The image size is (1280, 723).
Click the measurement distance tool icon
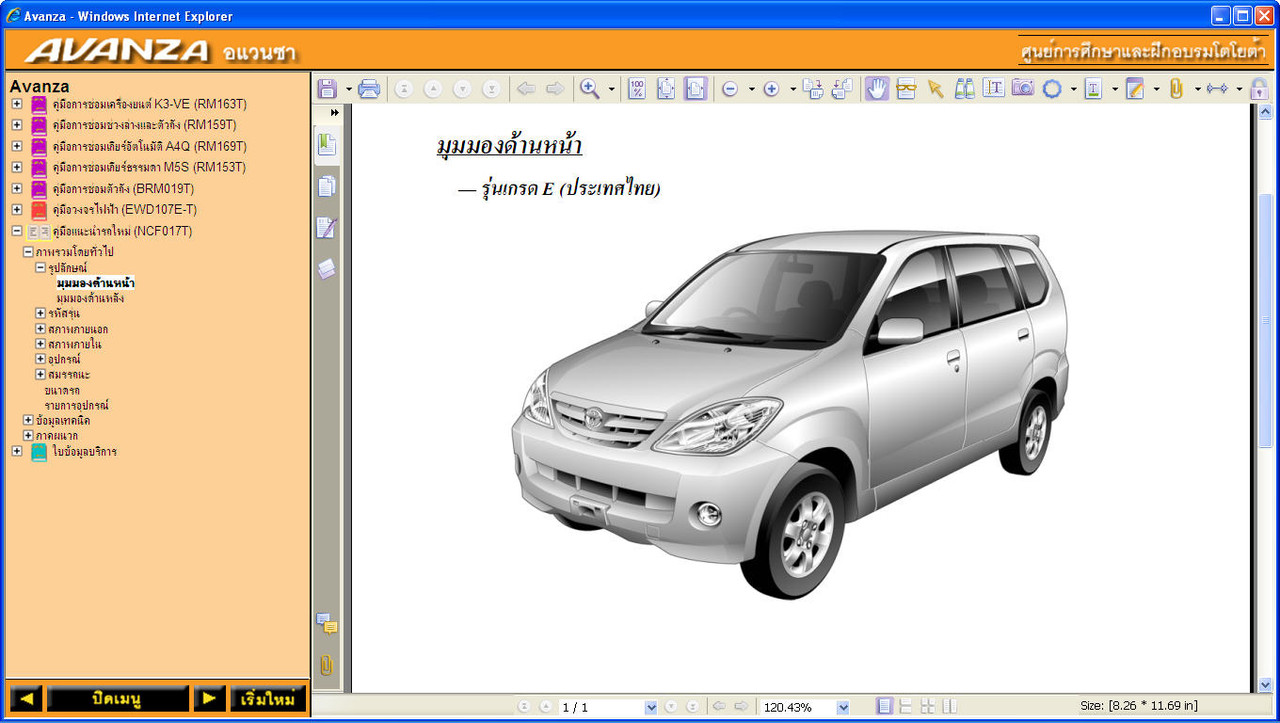click(x=1217, y=89)
